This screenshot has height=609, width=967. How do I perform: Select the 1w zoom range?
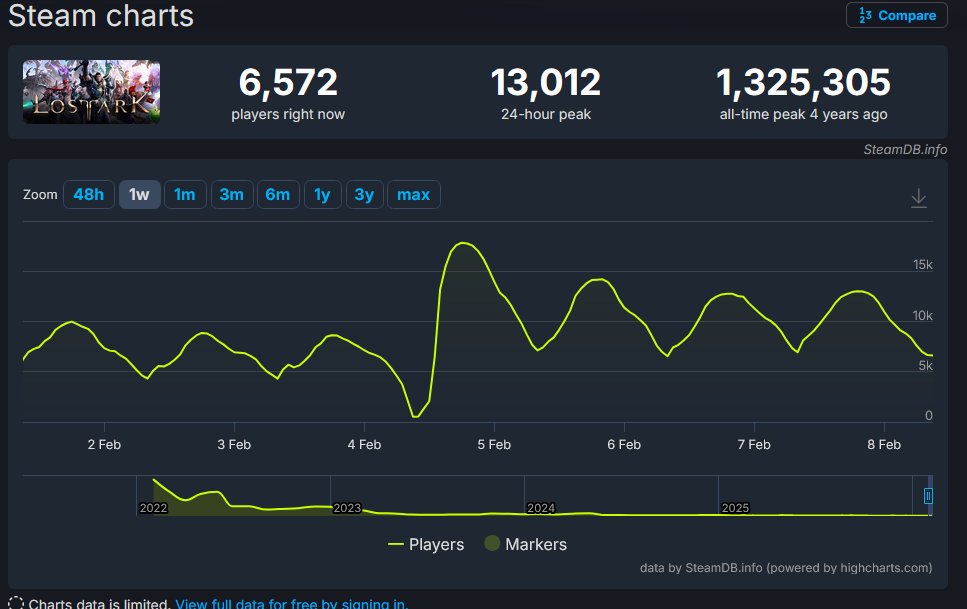[x=139, y=194]
